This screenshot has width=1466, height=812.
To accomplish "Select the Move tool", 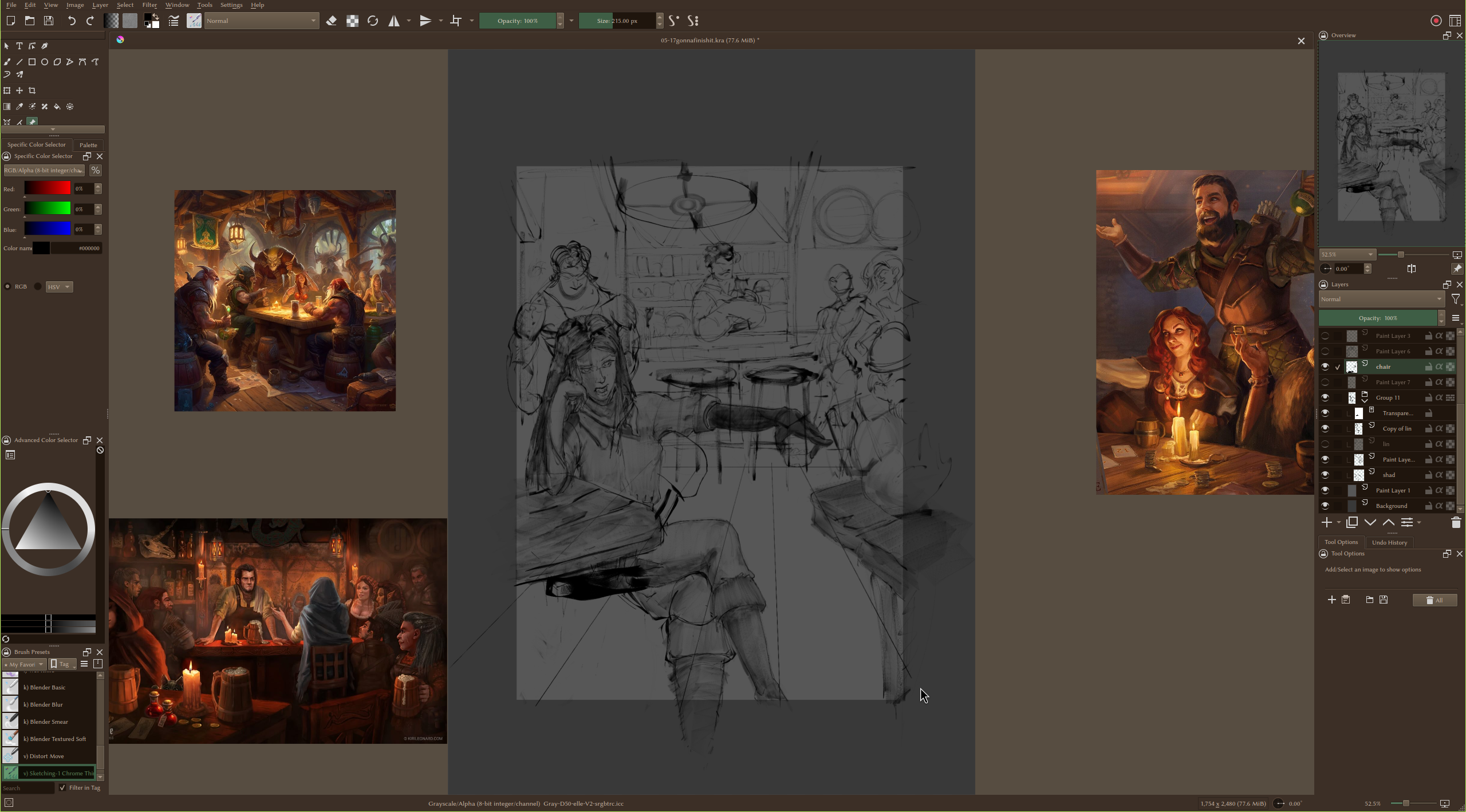I will (x=19, y=90).
